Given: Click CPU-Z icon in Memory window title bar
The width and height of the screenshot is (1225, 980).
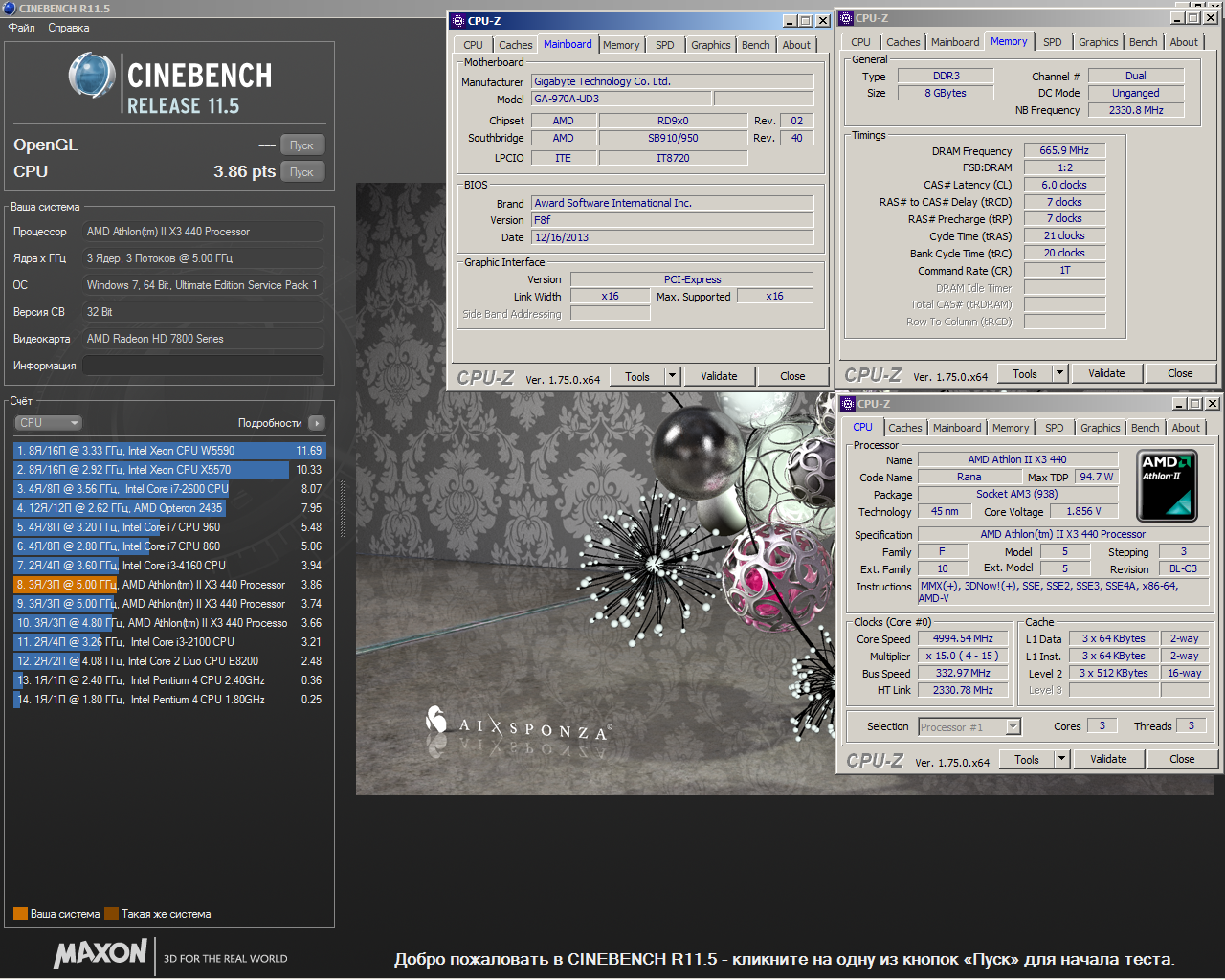Looking at the screenshot, I should [x=846, y=17].
